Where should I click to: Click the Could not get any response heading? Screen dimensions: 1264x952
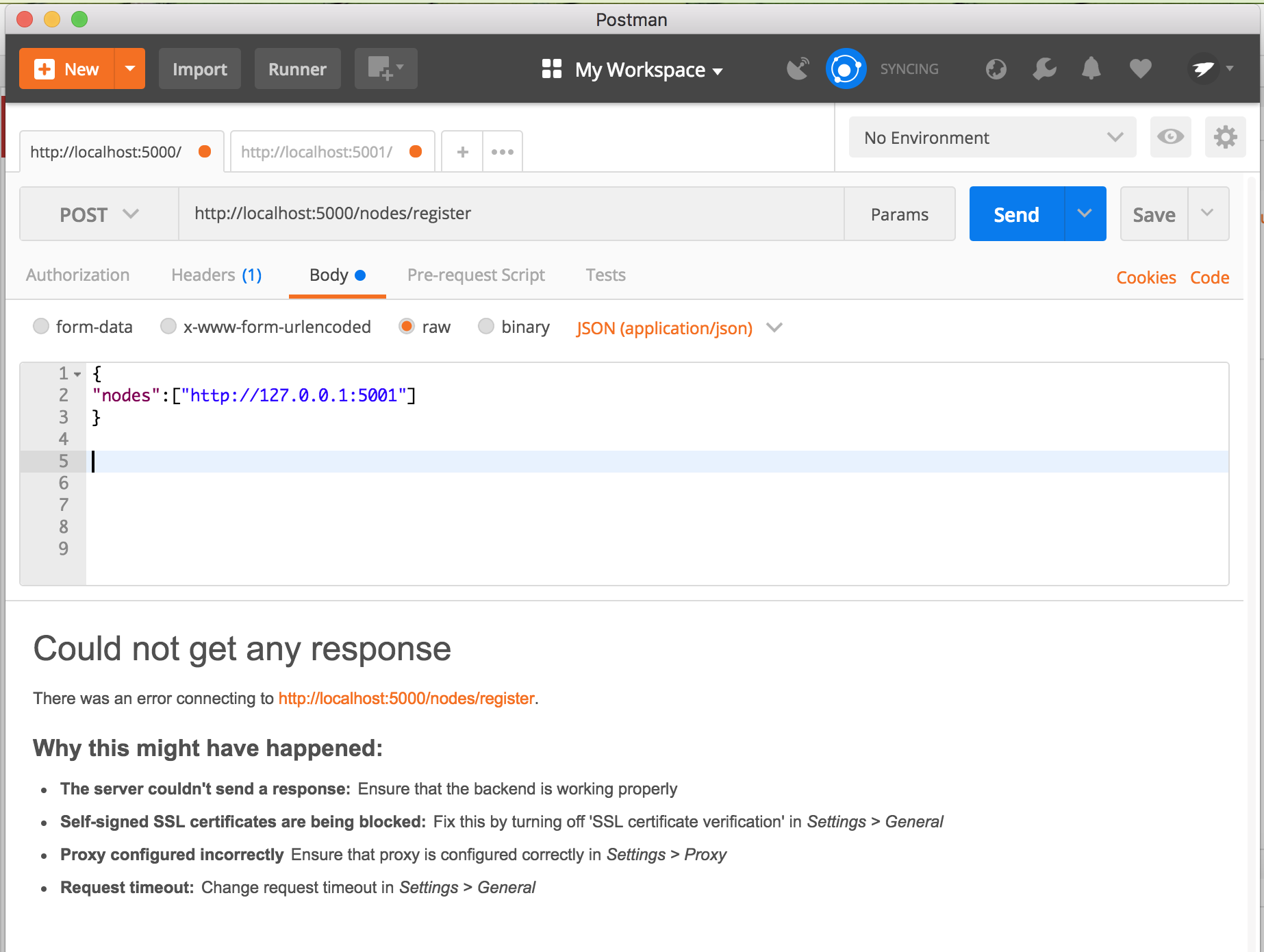coord(242,649)
